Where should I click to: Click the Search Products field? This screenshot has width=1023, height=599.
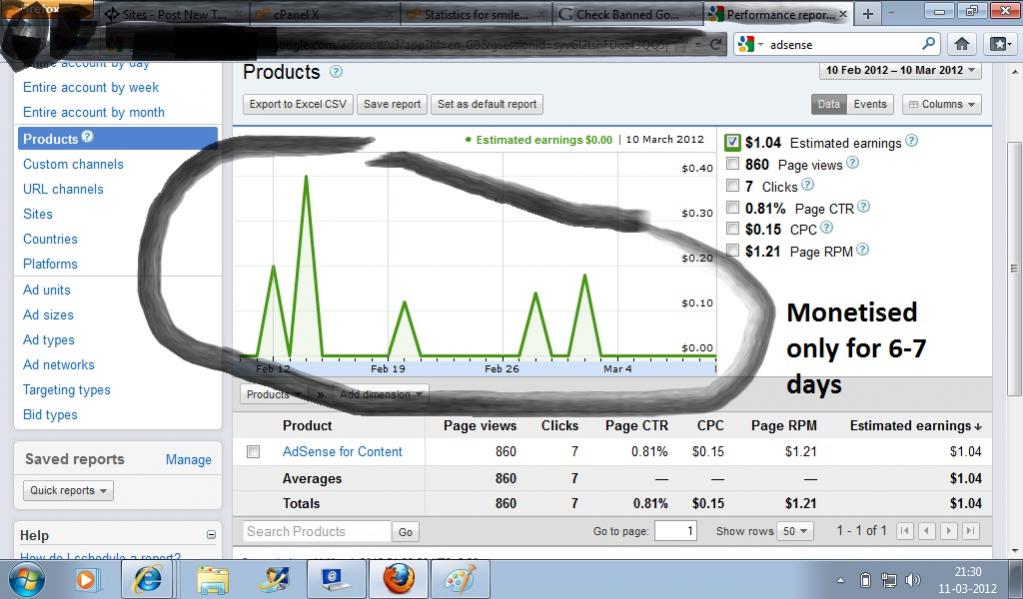[x=317, y=531]
